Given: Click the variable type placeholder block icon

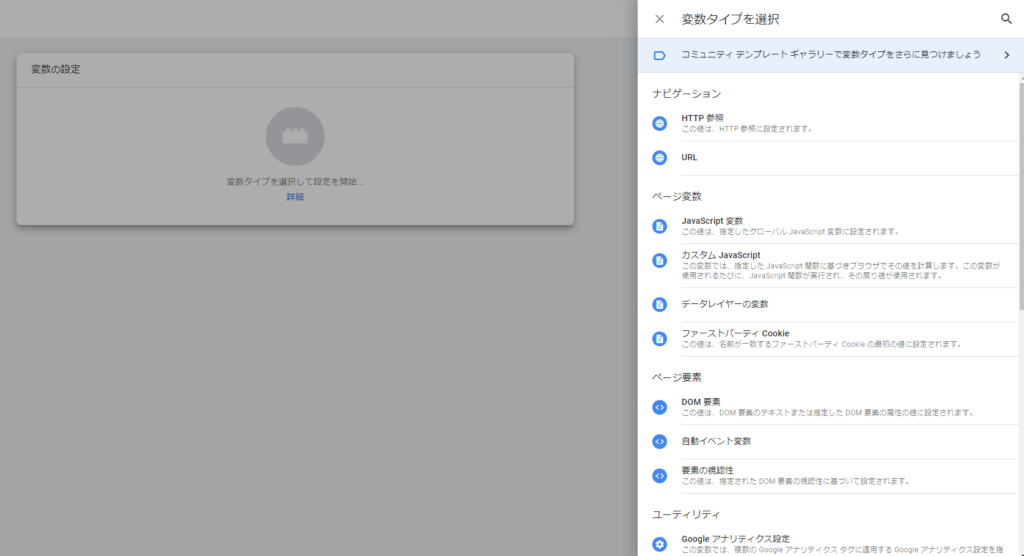Looking at the screenshot, I should point(295,136).
